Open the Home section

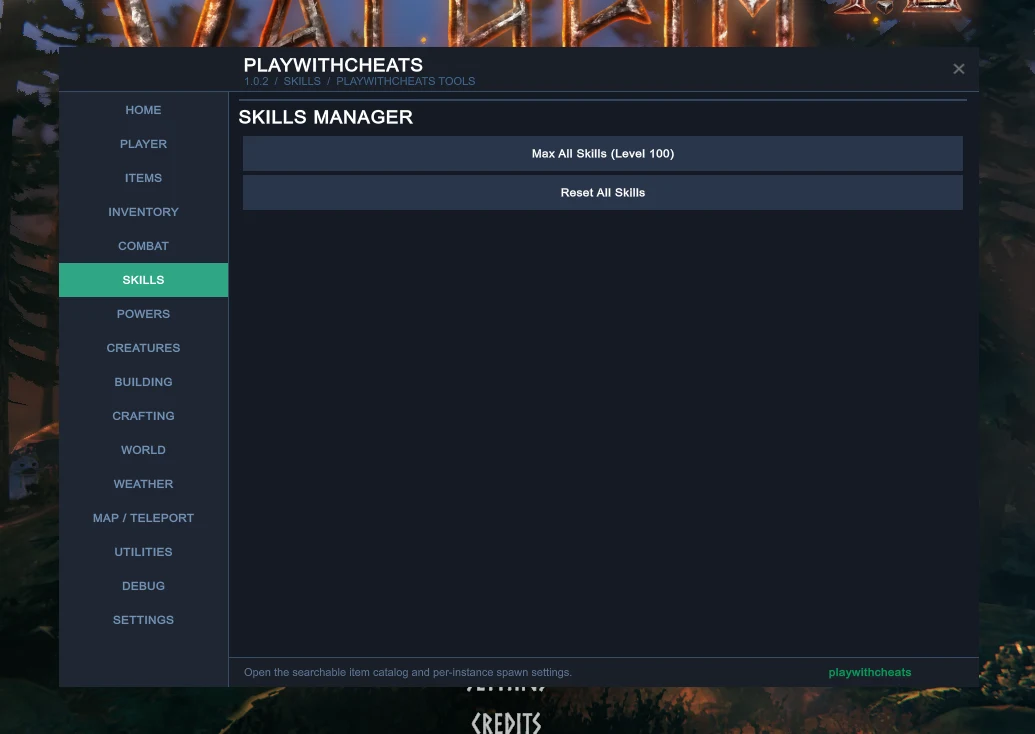pyautogui.click(x=143, y=110)
